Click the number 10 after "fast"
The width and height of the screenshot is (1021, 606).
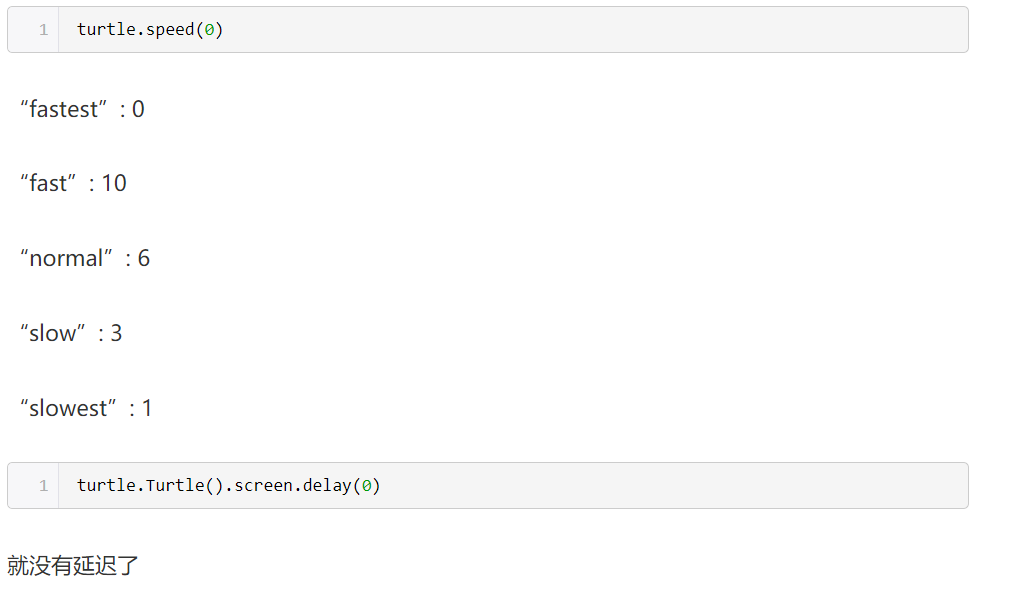point(114,184)
